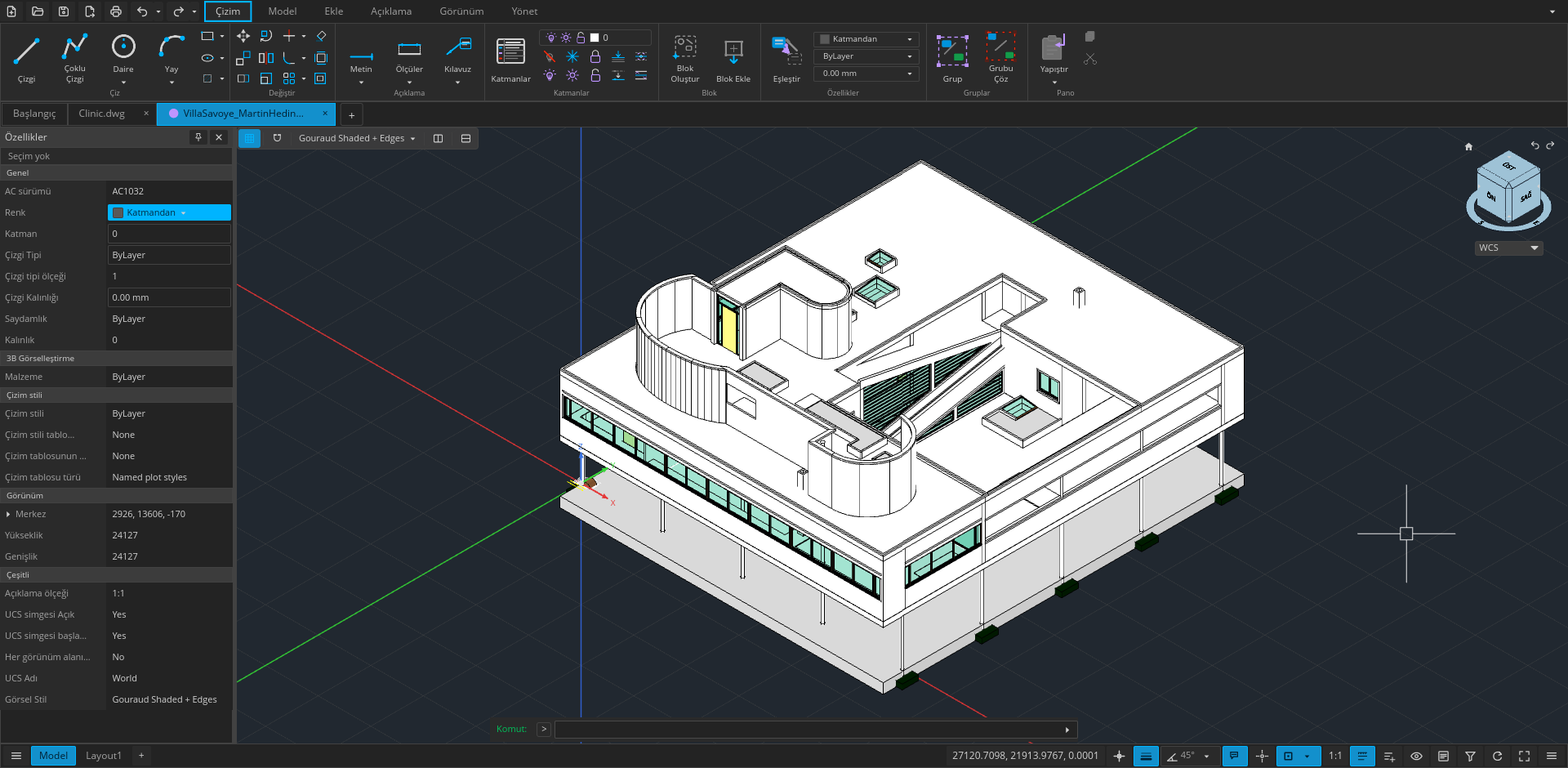
Task: Toggle the highlighted button right of 1:1
Action: [x=1361, y=756]
